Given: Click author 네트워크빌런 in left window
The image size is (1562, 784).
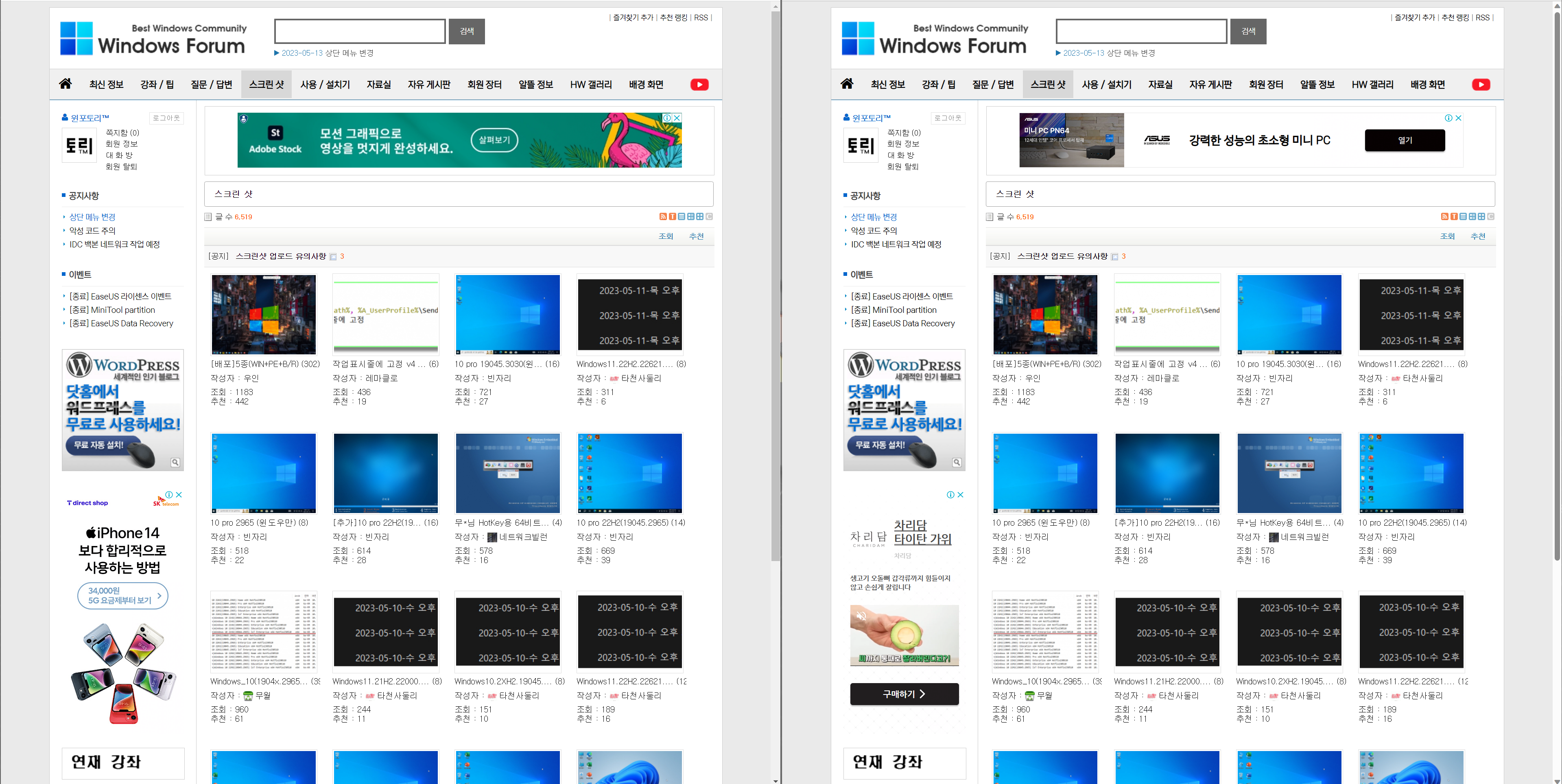Looking at the screenshot, I should (x=523, y=537).
